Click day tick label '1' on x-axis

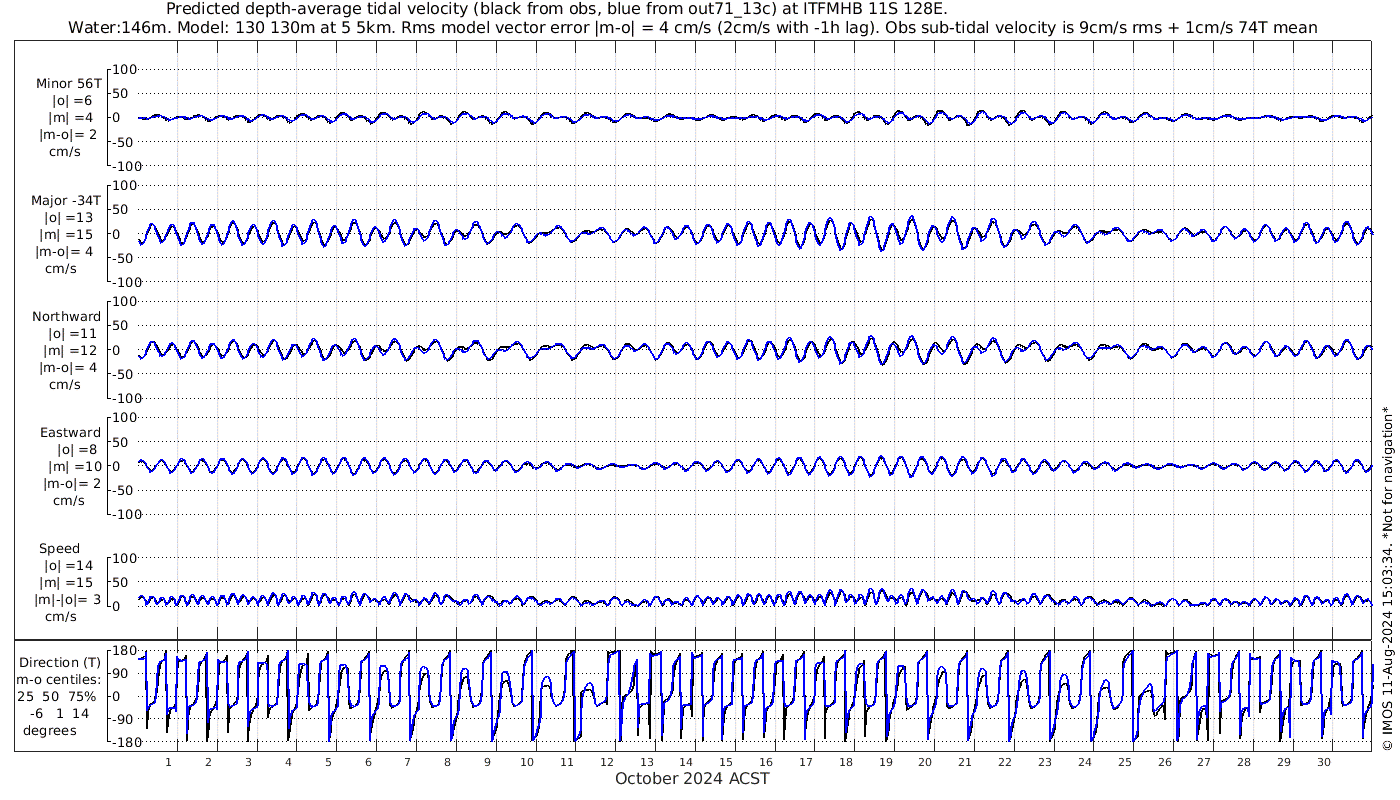[x=168, y=762]
